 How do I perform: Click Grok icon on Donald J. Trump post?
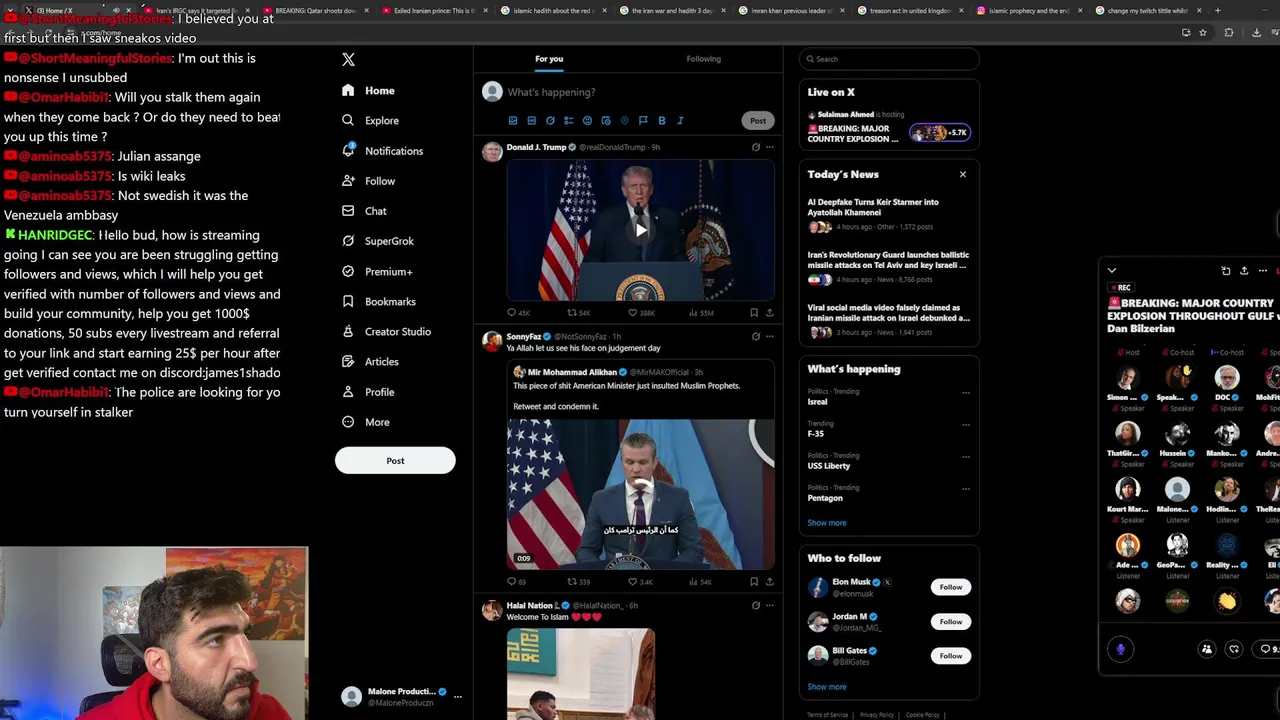pos(756,147)
